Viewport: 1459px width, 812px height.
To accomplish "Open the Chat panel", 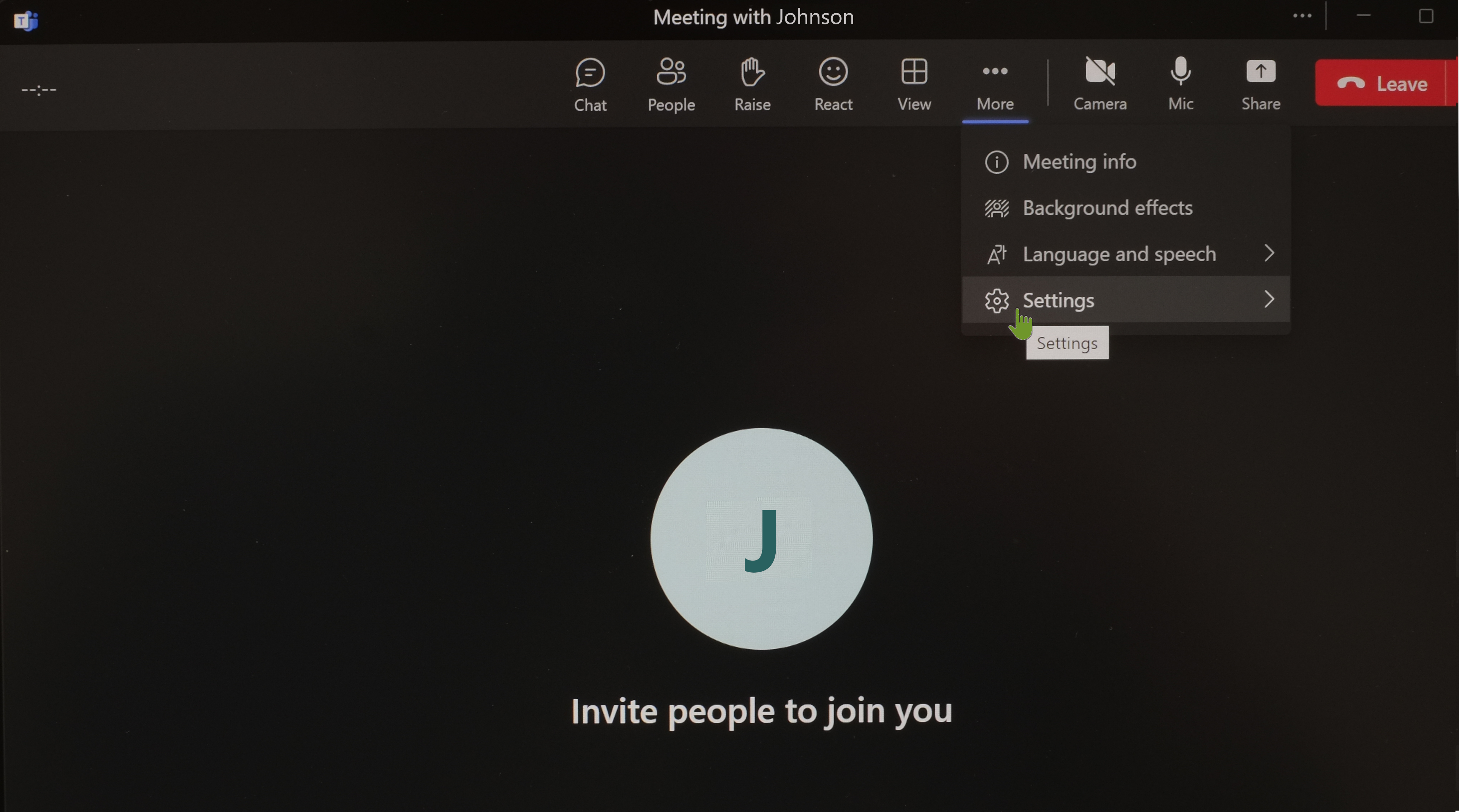I will pos(590,85).
